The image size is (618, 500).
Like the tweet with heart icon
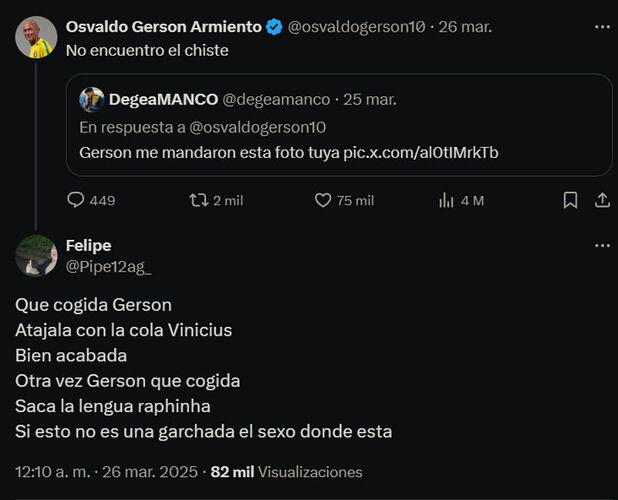coord(323,200)
